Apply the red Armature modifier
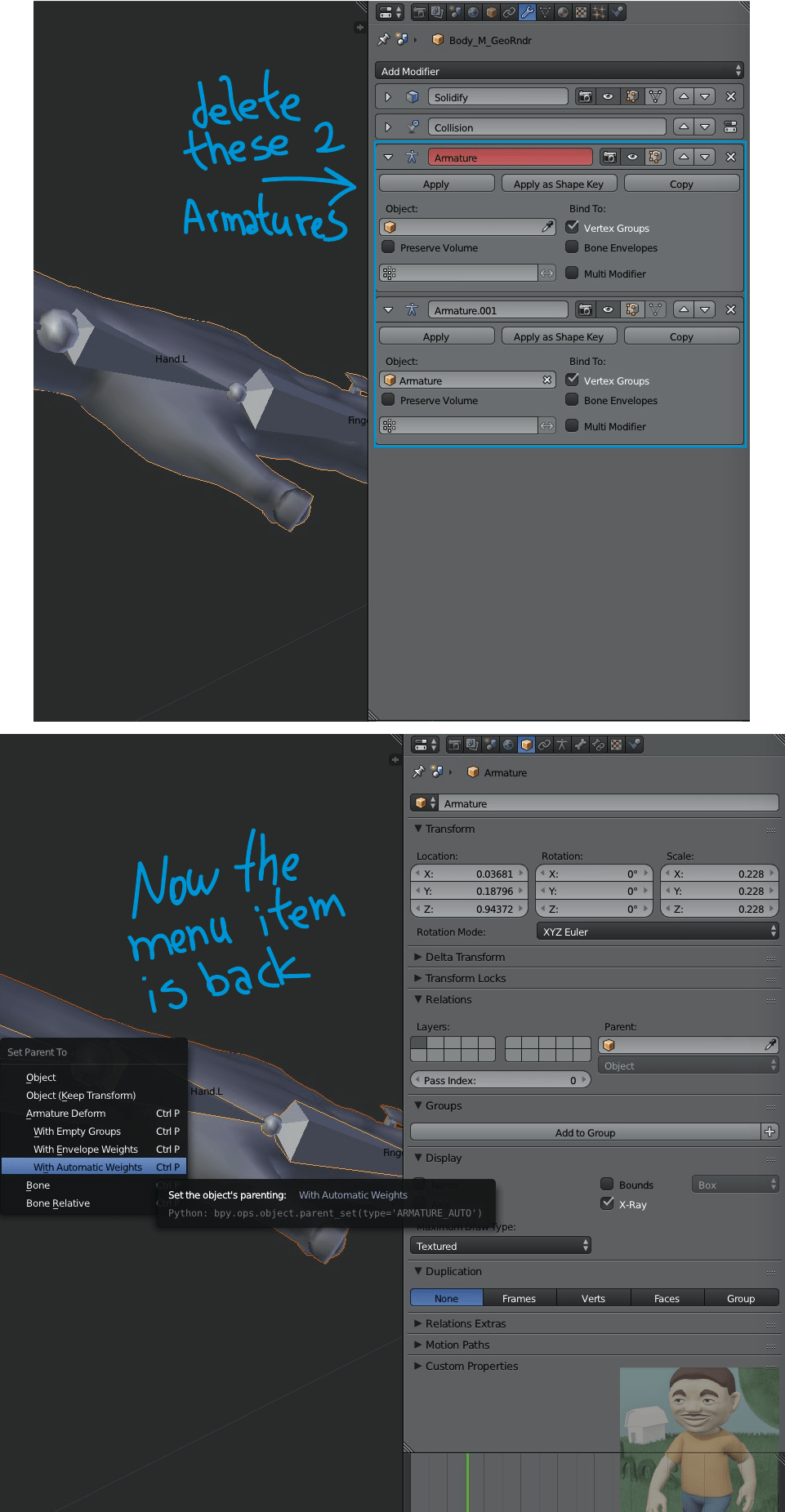The width and height of the screenshot is (785, 1512). pos(436,184)
